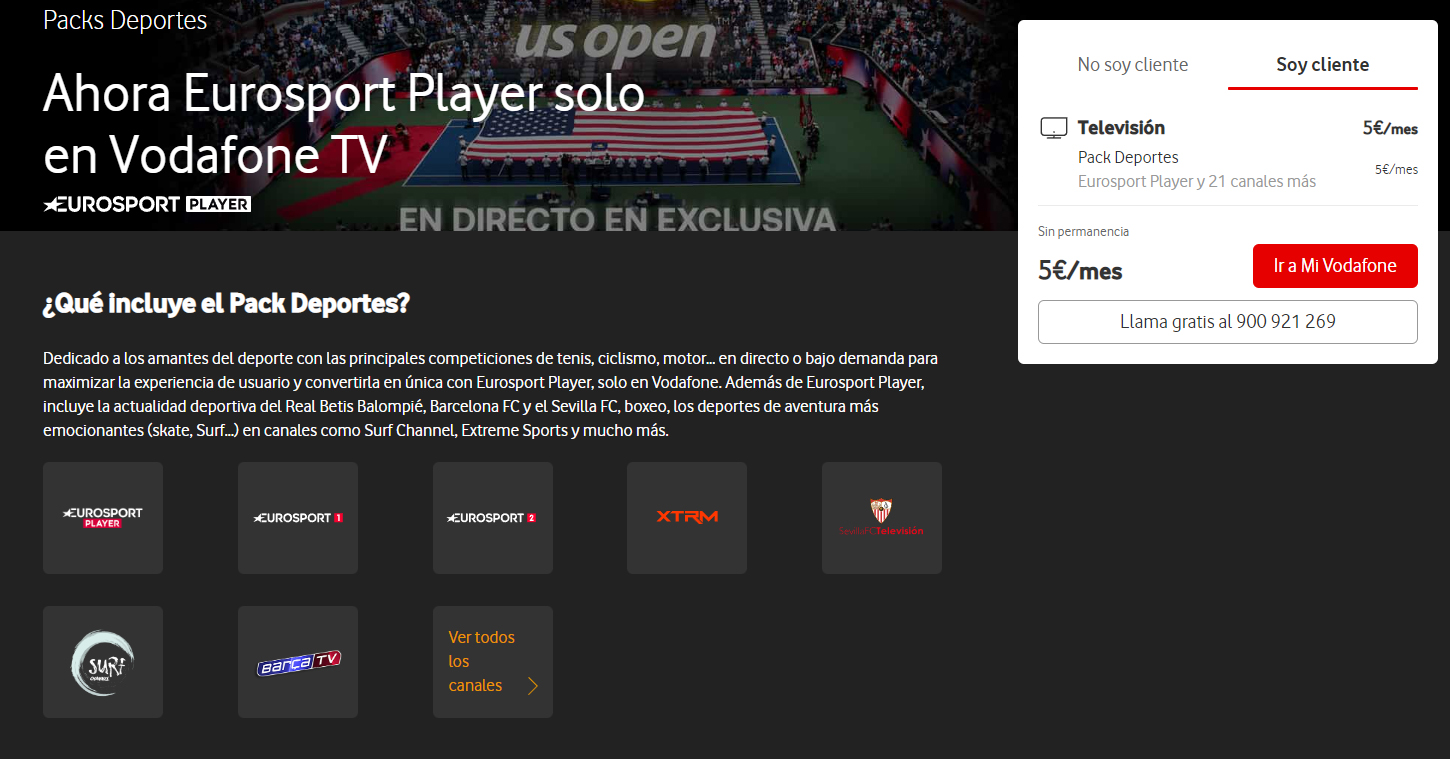
Task: Click the arrow chevron in Ver todos tile
Action: coord(533,686)
